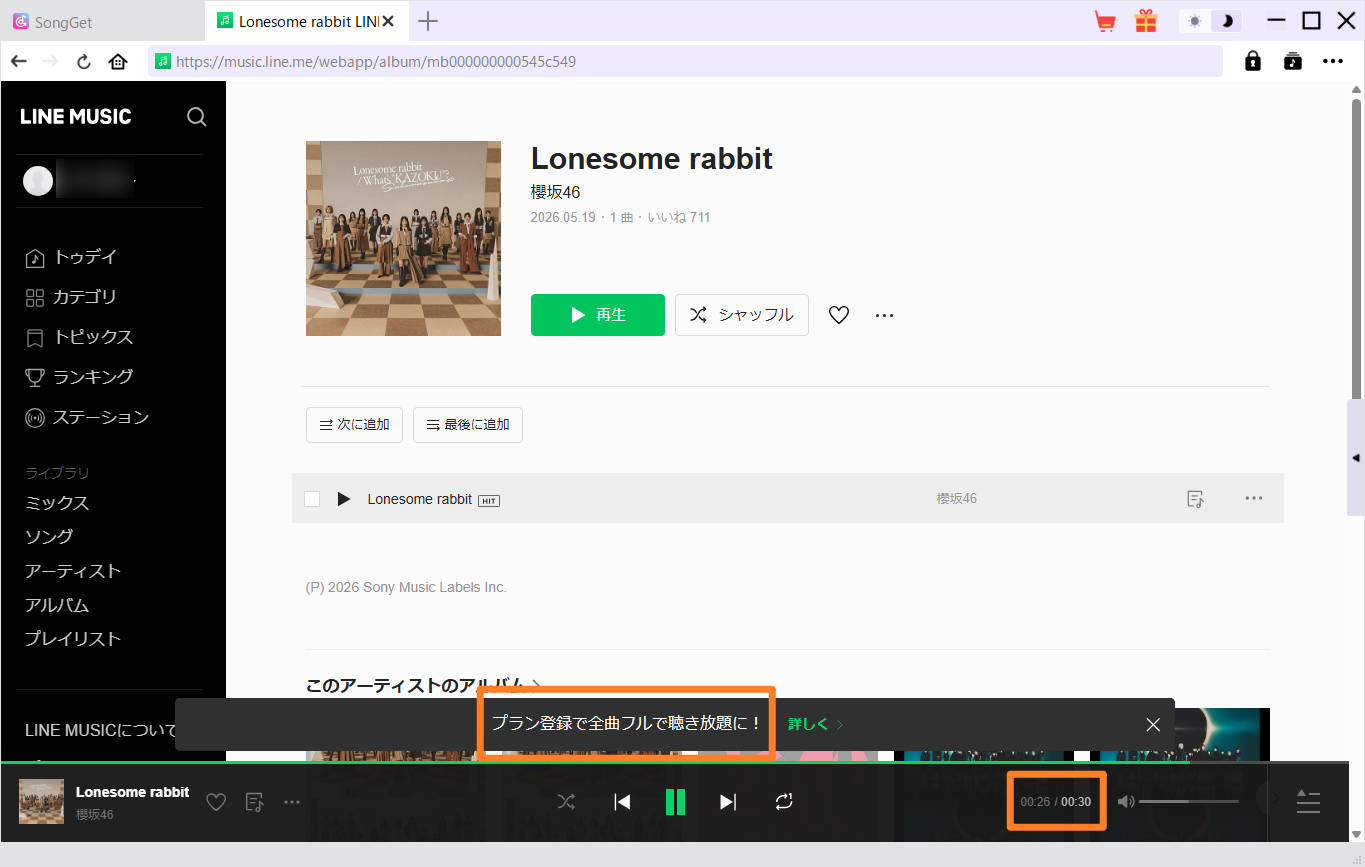Viewport: 1365px width, 867px height.
Task: Open the gift box icon
Action: 1145,20
